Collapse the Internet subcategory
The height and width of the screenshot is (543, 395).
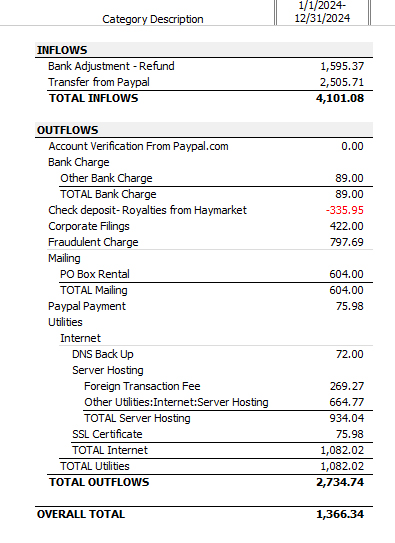coord(80,338)
